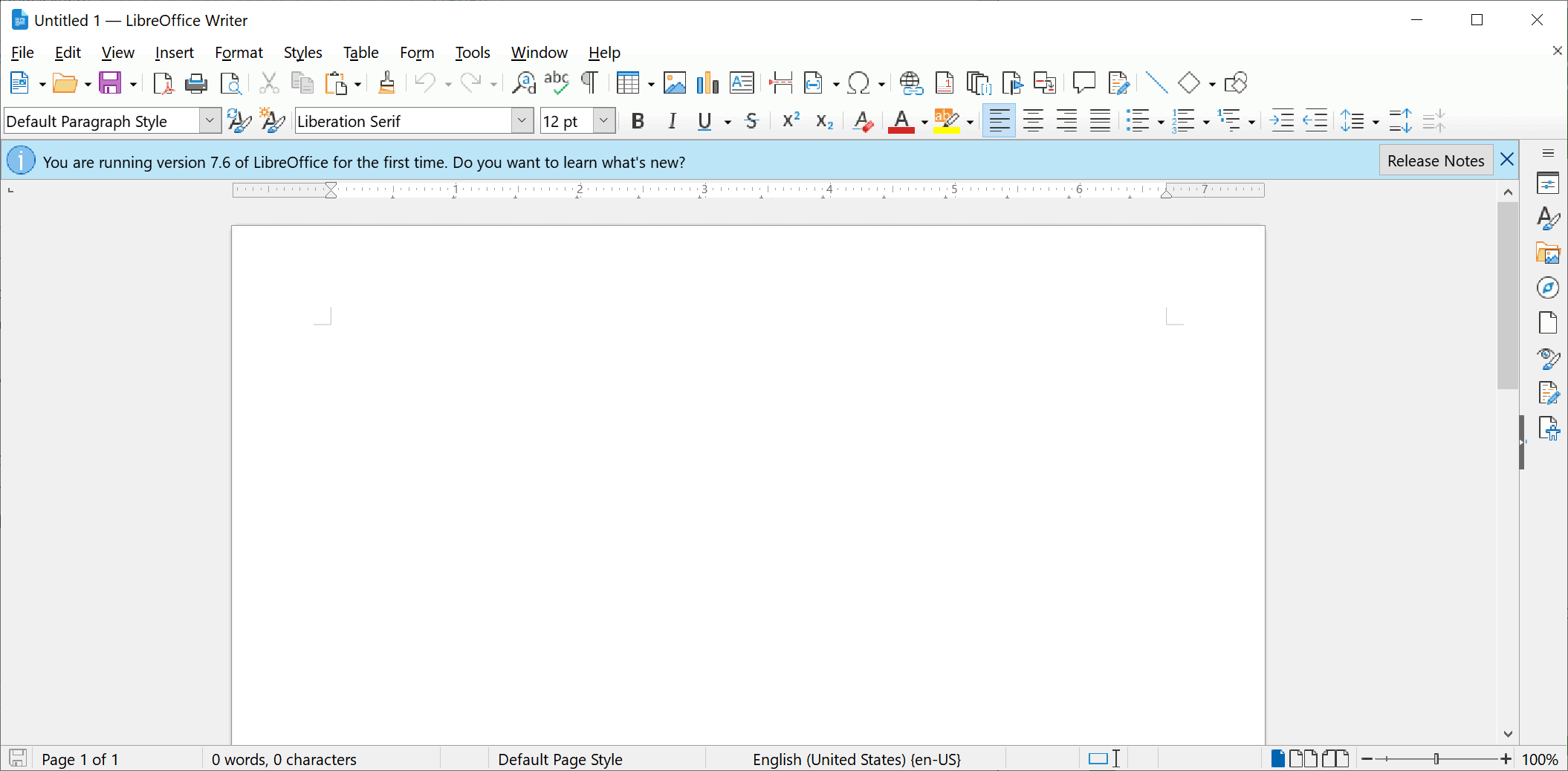
Task: Toggle formatting marks display
Action: (589, 83)
